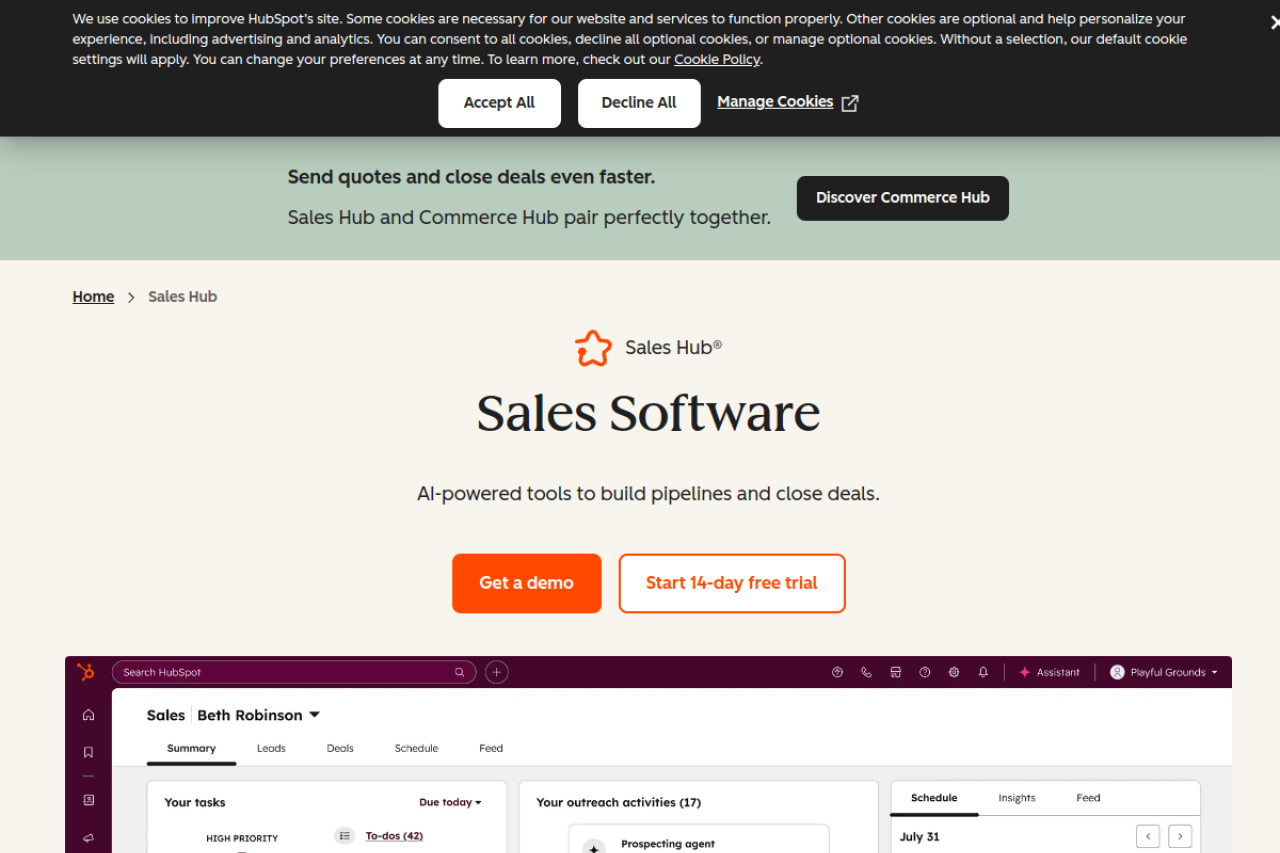Open the Manage Cookies link
This screenshot has width=1280, height=853.
click(775, 102)
